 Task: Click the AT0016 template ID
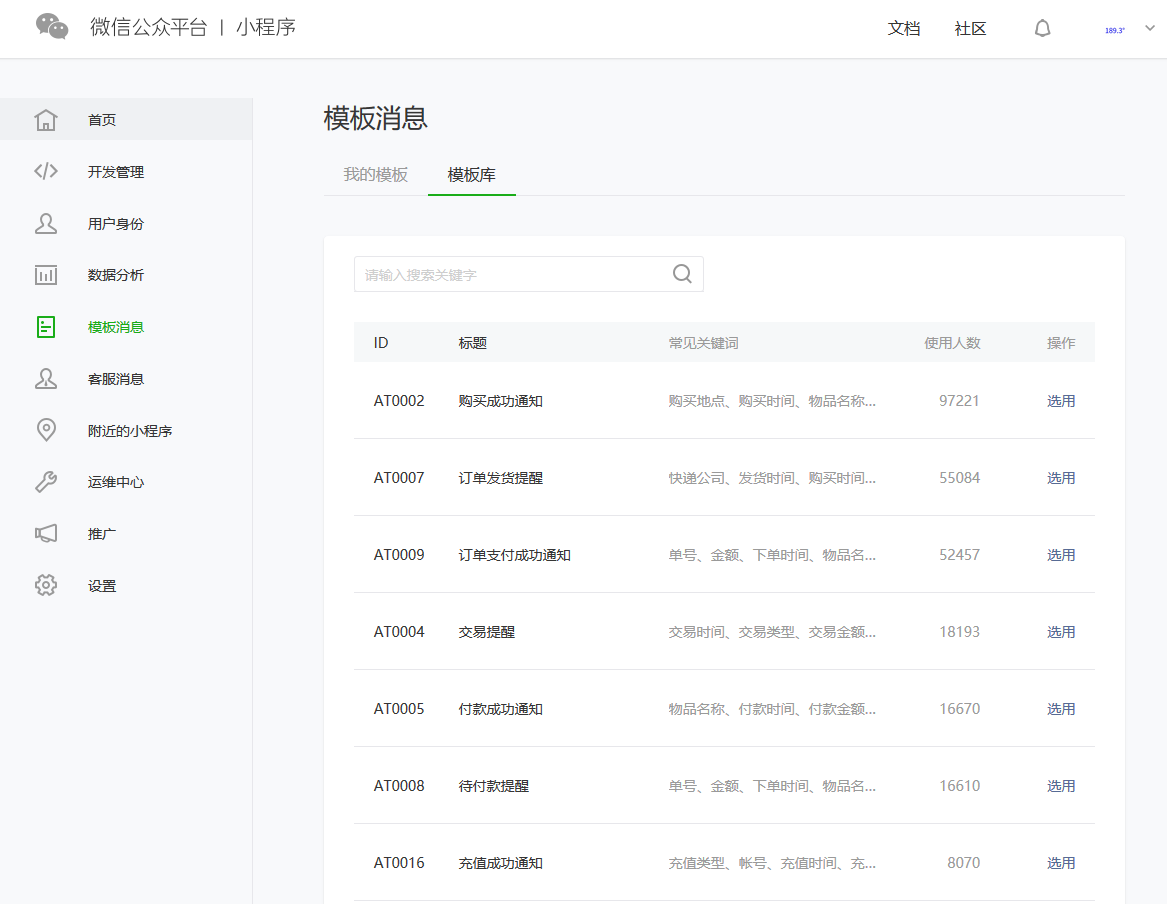click(x=399, y=863)
